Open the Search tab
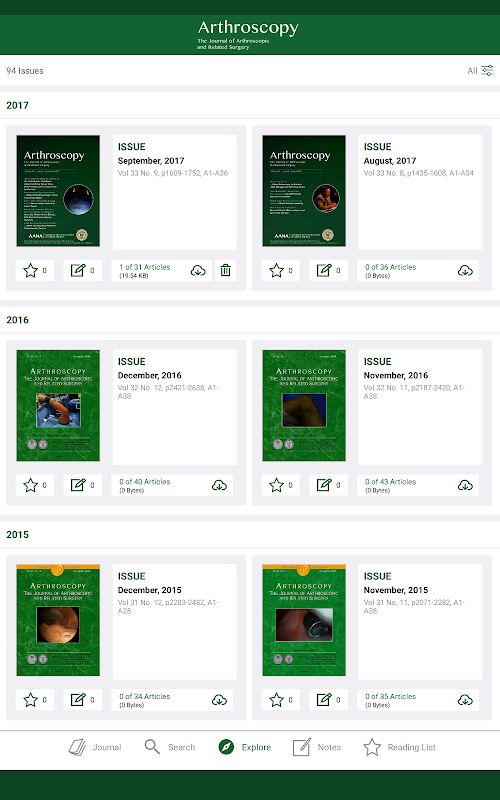Screen dimensions: 500x800 tap(169, 747)
